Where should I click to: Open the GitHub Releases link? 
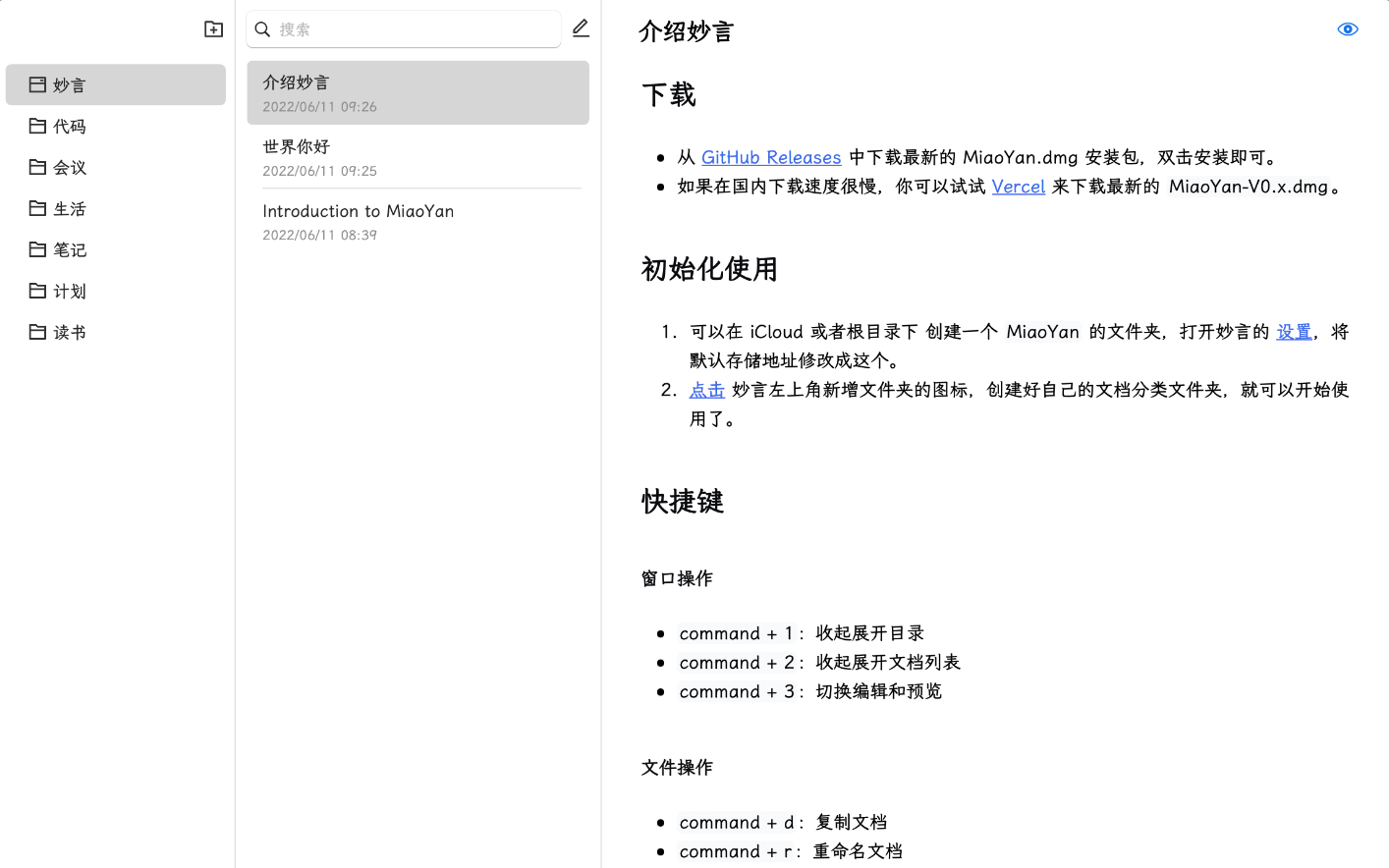pyautogui.click(x=770, y=157)
